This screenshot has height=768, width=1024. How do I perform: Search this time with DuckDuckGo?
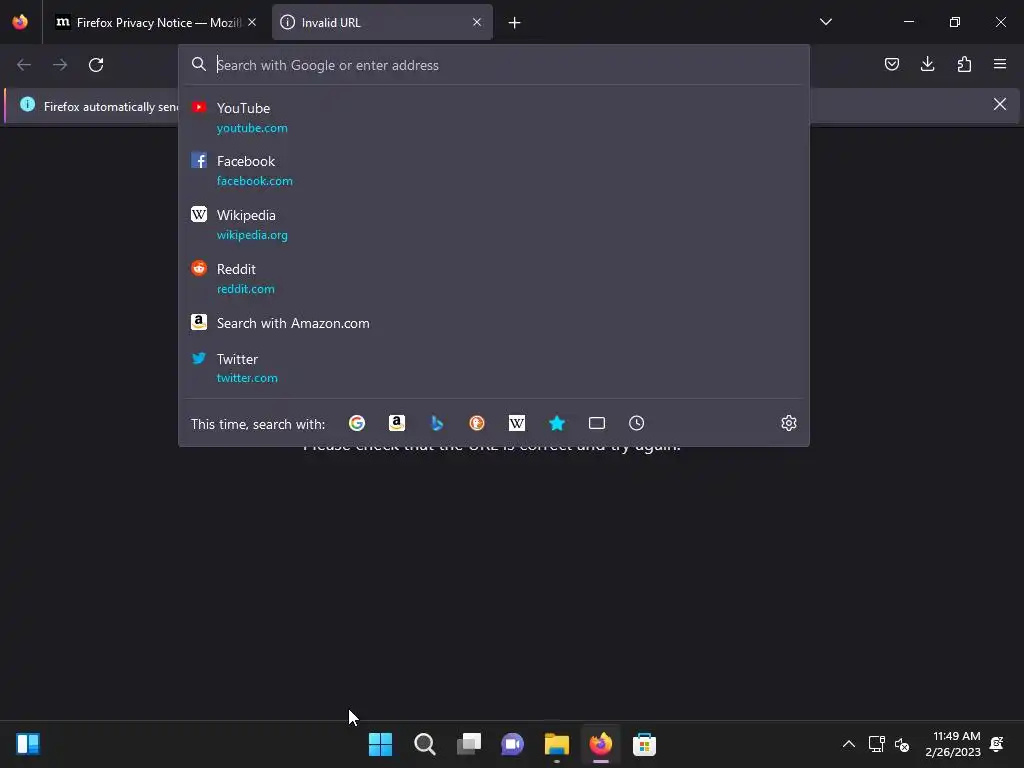tap(477, 423)
